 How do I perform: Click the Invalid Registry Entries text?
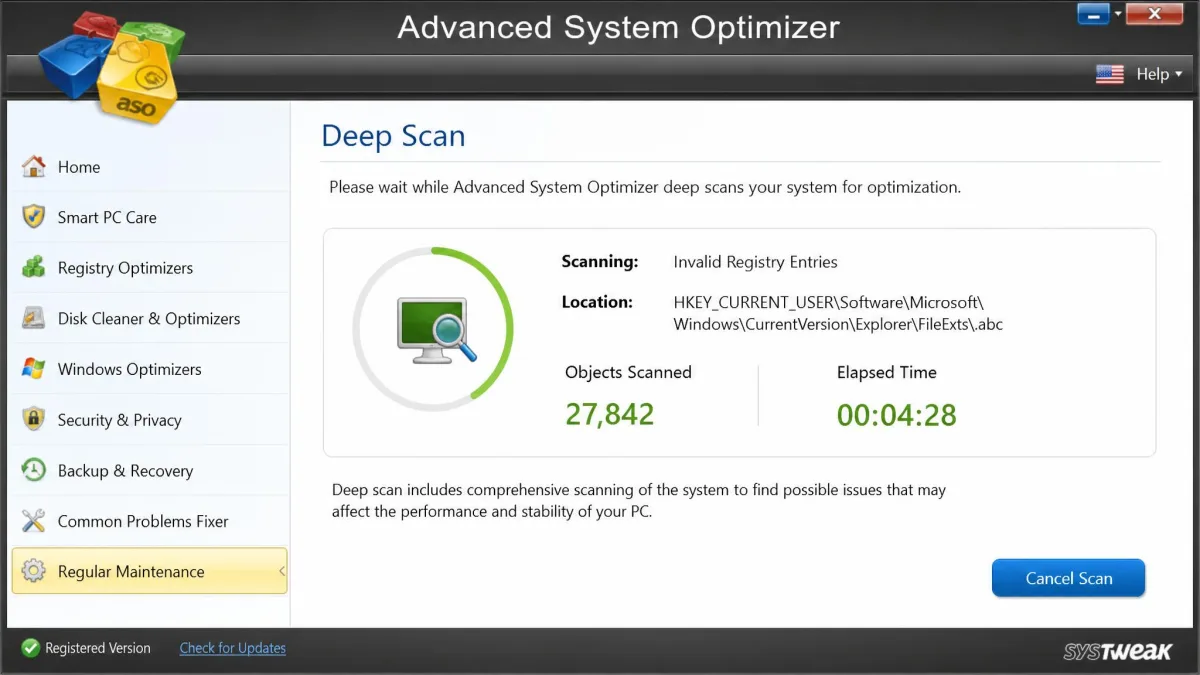pos(755,262)
